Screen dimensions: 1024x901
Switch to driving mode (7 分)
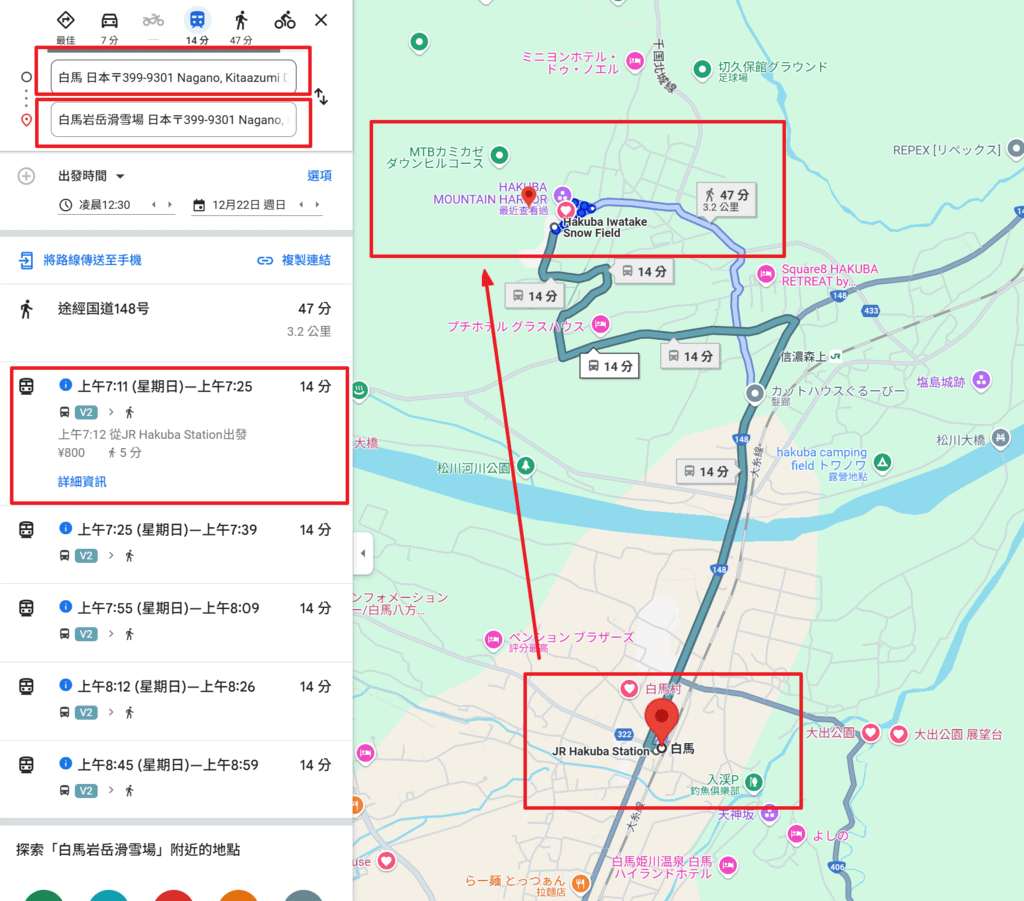[x=109, y=20]
